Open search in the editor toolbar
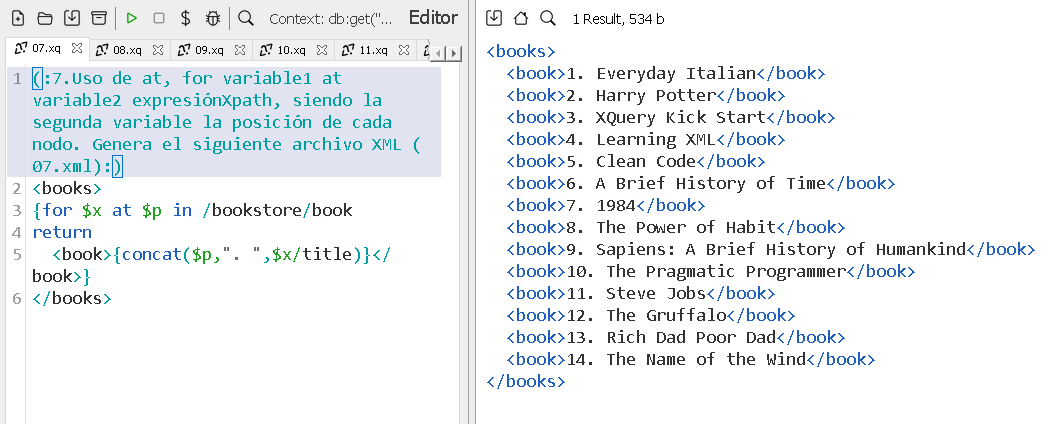The height and width of the screenshot is (424, 1063). pos(246,18)
